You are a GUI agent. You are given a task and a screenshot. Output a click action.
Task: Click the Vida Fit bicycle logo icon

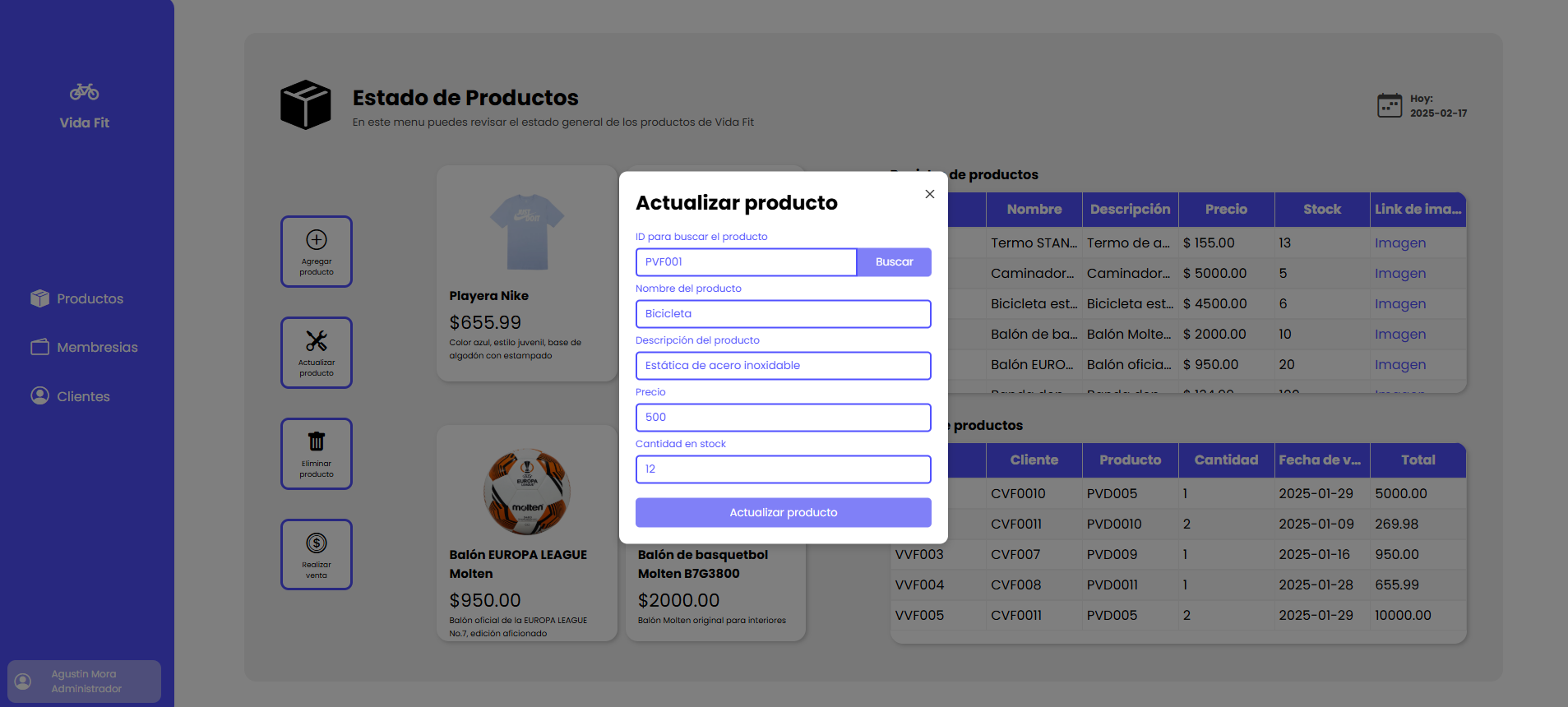click(x=84, y=91)
